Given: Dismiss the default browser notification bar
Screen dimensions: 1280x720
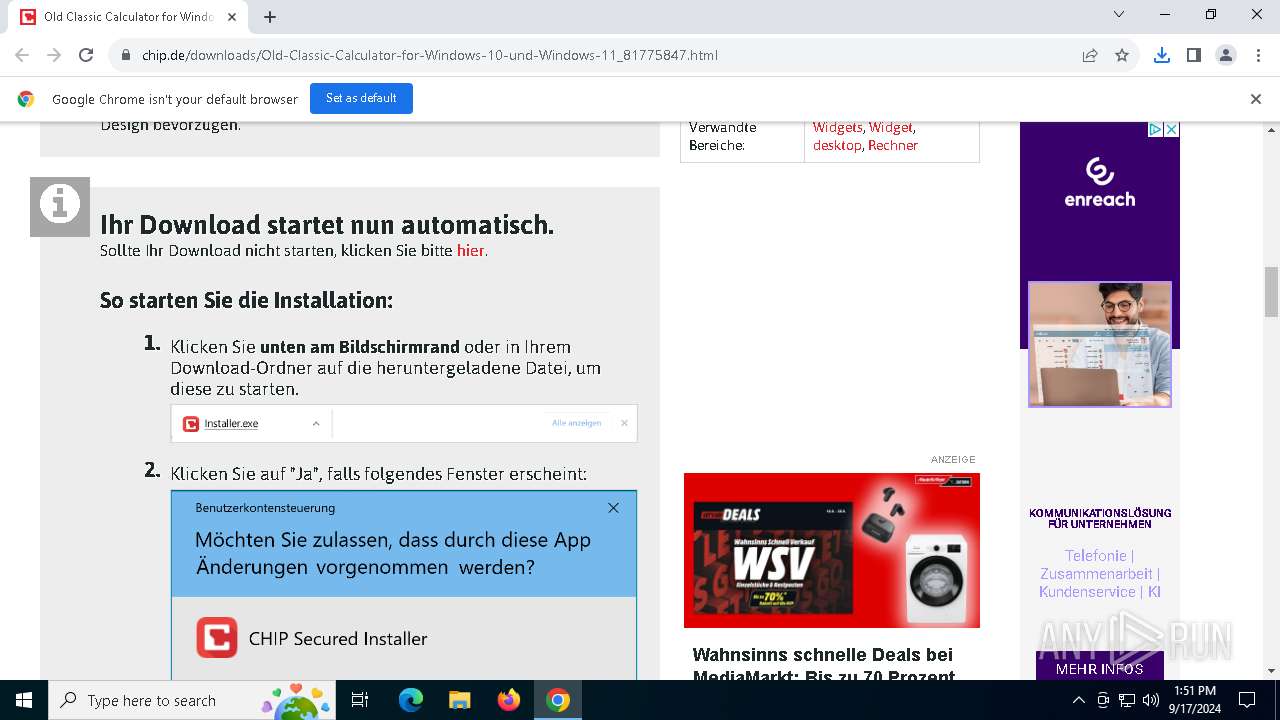Looking at the screenshot, I should [x=1256, y=98].
